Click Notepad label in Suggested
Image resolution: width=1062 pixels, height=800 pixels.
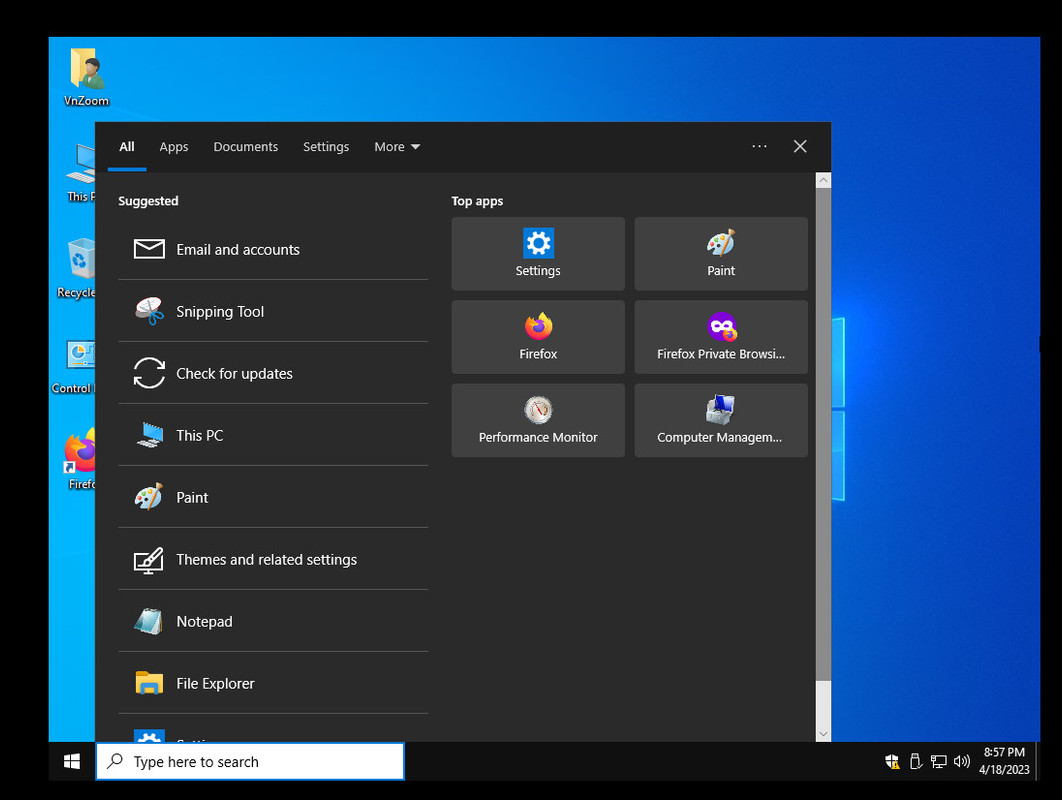tap(204, 621)
